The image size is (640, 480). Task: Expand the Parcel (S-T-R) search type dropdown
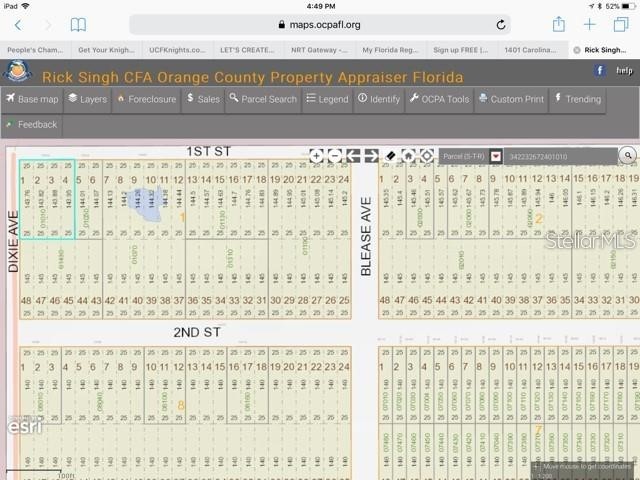click(x=495, y=157)
